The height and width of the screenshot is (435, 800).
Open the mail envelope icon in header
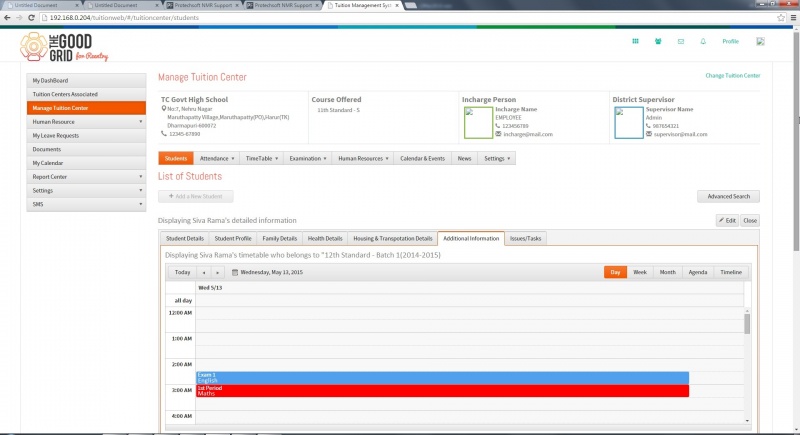click(681, 41)
